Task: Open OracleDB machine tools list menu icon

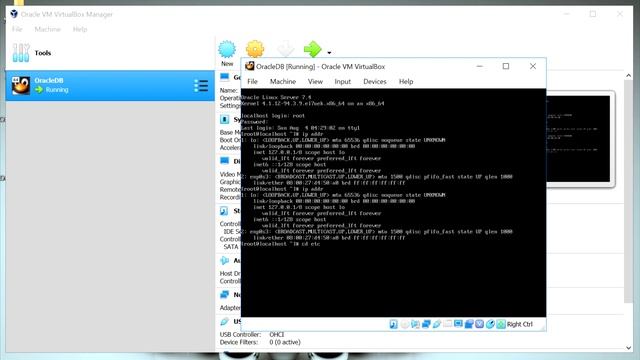Action: pyautogui.click(x=201, y=86)
